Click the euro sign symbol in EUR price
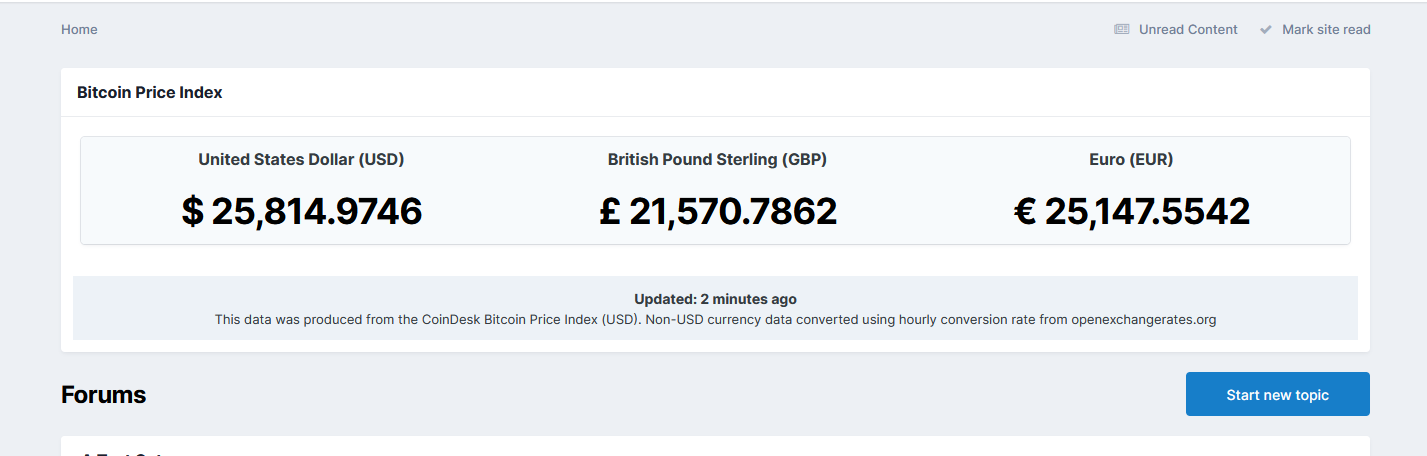 coord(1025,211)
